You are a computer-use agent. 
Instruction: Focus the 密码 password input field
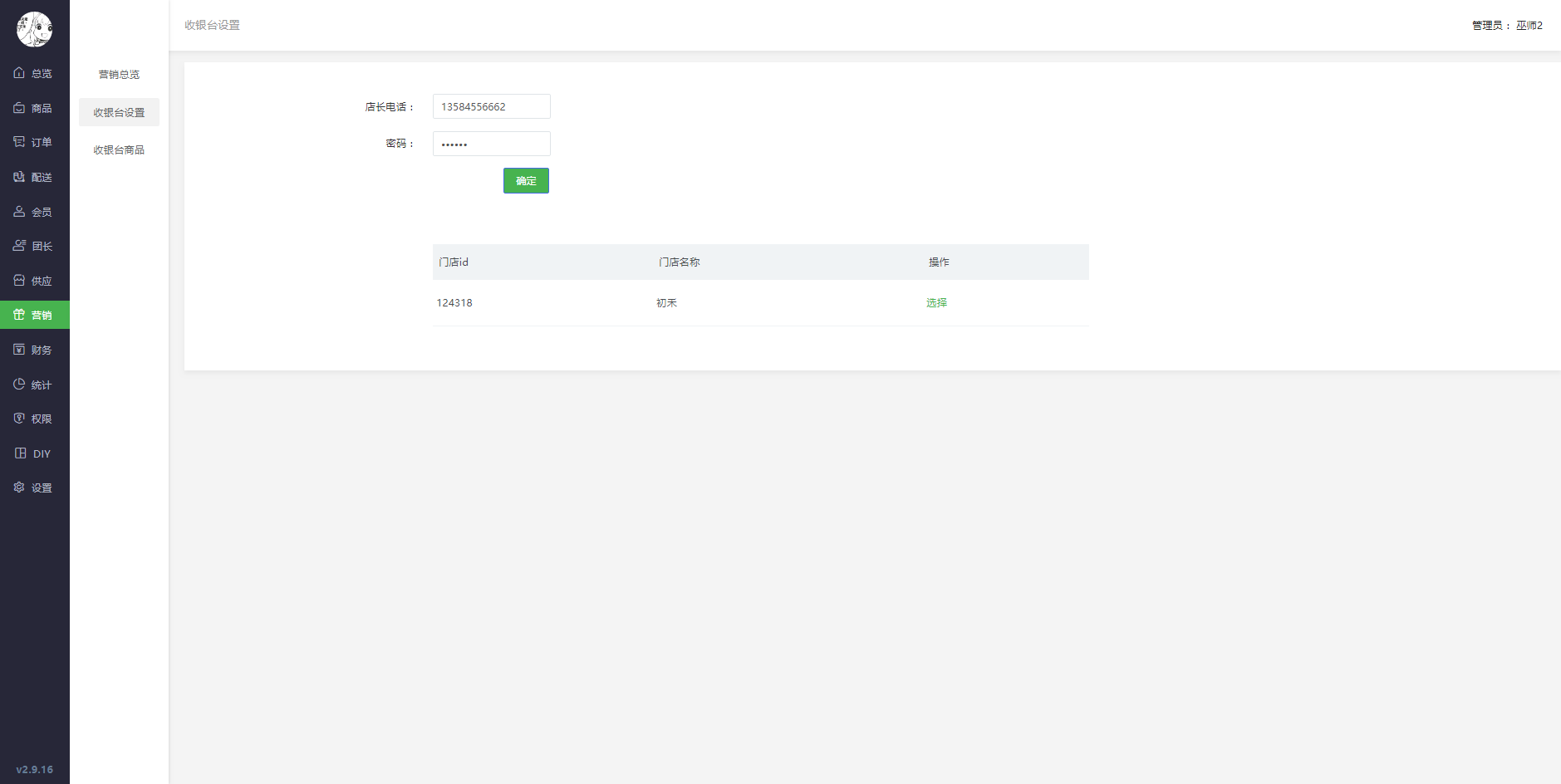pyautogui.click(x=492, y=144)
